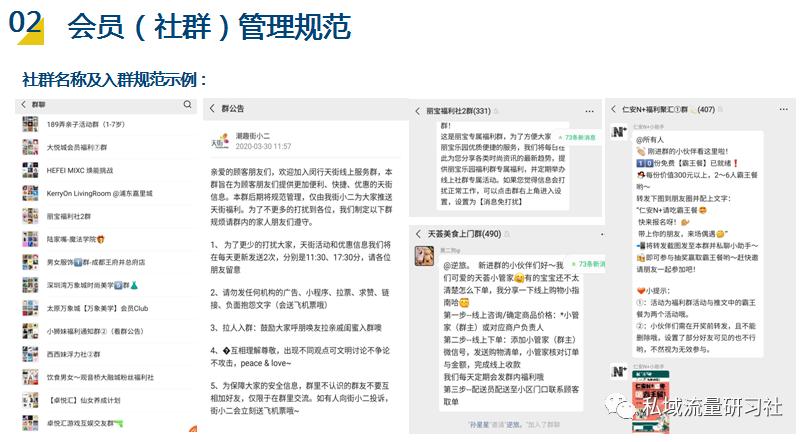Screen dimensions: 808x442
Task: Jump to new messages in 天荟美食上门群
Action: [x=587, y=264]
